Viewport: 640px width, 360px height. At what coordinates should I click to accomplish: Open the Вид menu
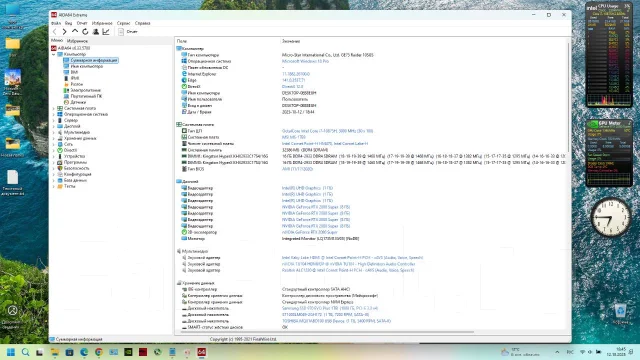pos(69,23)
